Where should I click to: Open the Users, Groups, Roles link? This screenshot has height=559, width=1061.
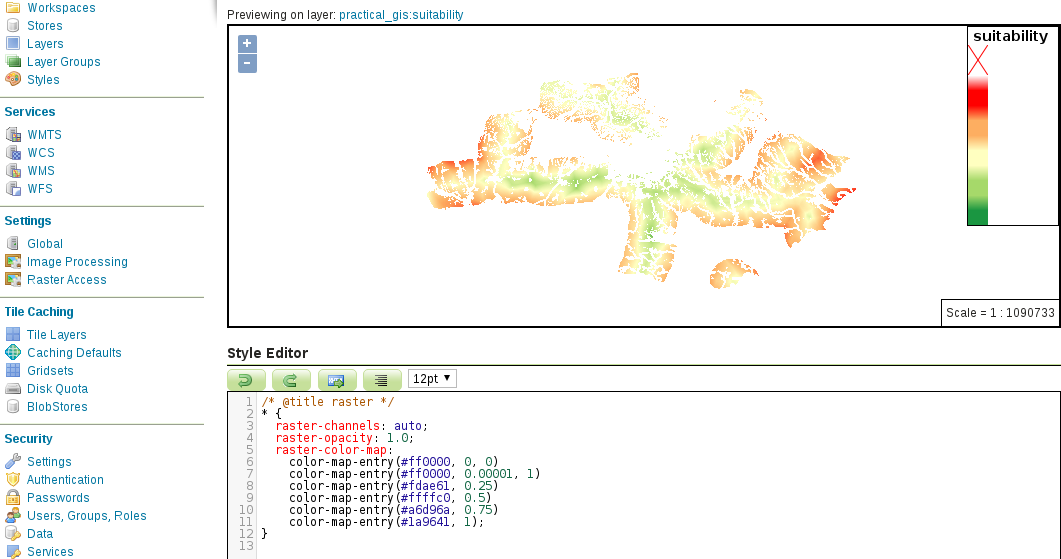click(x=87, y=516)
